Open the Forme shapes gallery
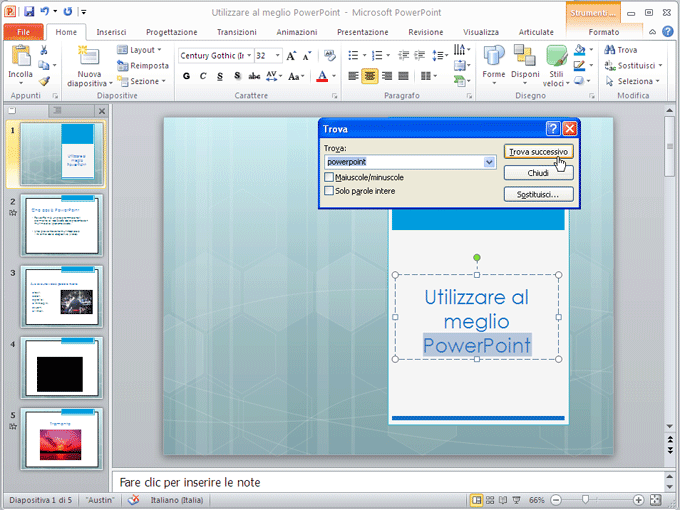Screen dimensions: 680x510 494,65
